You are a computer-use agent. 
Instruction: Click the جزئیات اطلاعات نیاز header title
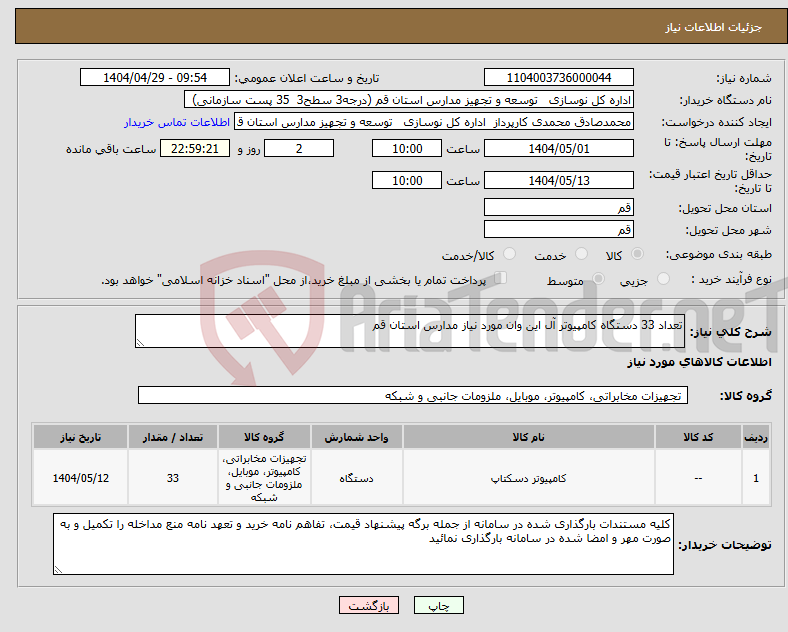(714, 27)
